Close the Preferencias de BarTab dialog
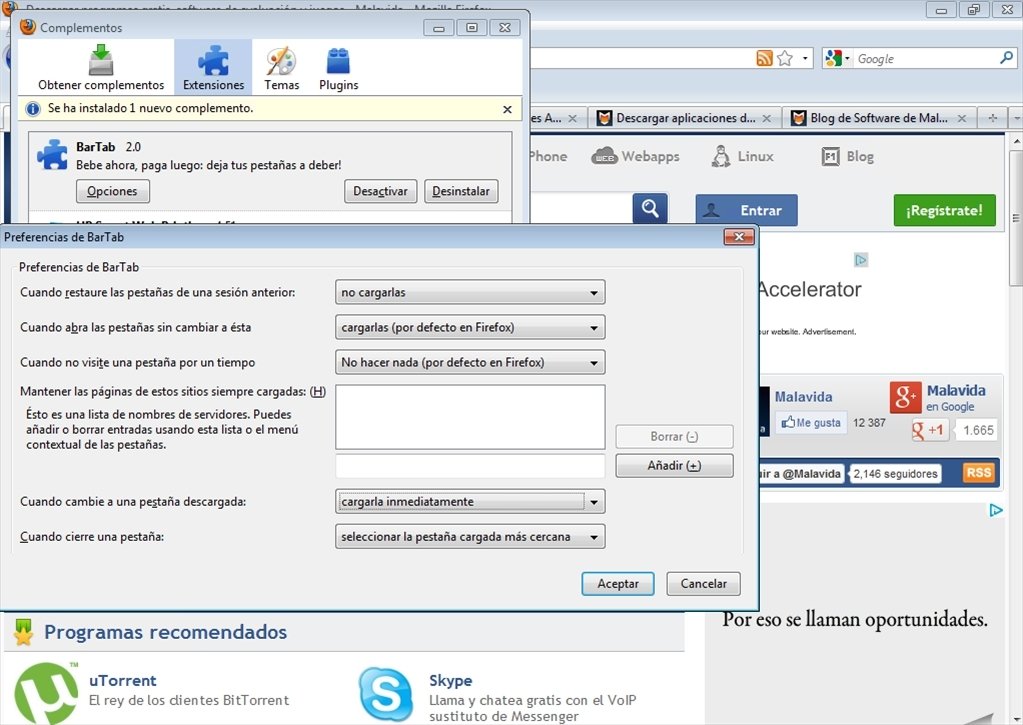The height and width of the screenshot is (725, 1023). point(739,237)
